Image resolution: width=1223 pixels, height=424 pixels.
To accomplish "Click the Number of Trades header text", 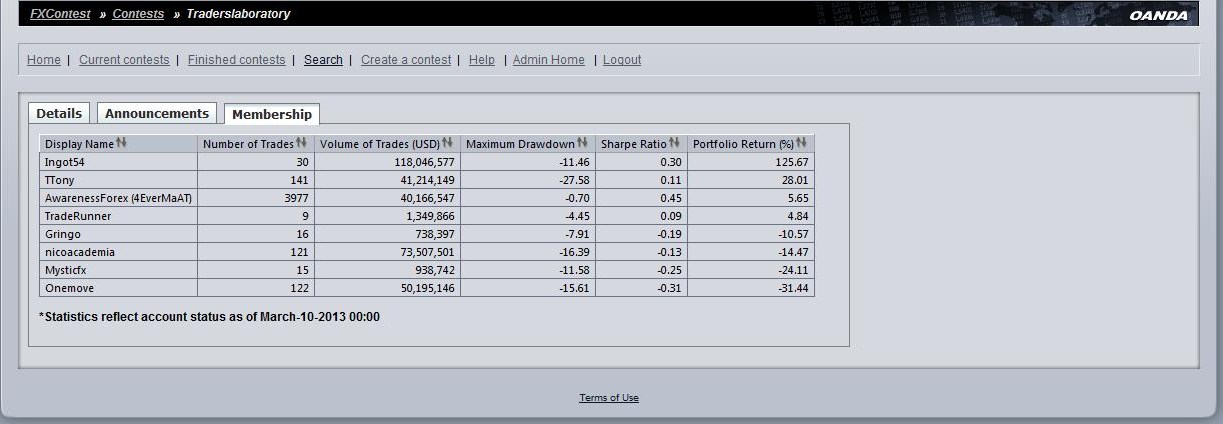I will (248, 144).
